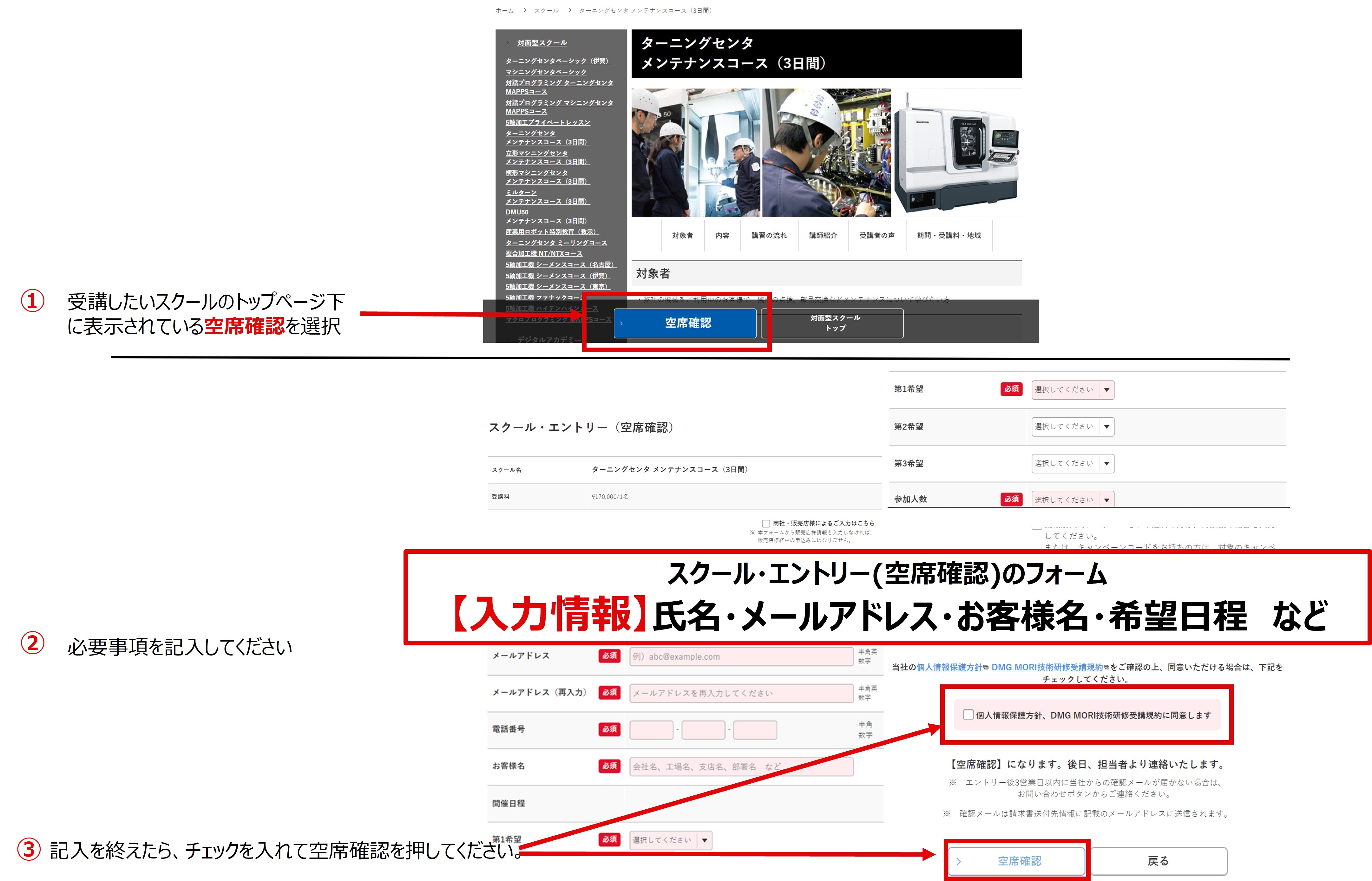Open the DMG MORI技術研修受講規約 link

point(1048,667)
